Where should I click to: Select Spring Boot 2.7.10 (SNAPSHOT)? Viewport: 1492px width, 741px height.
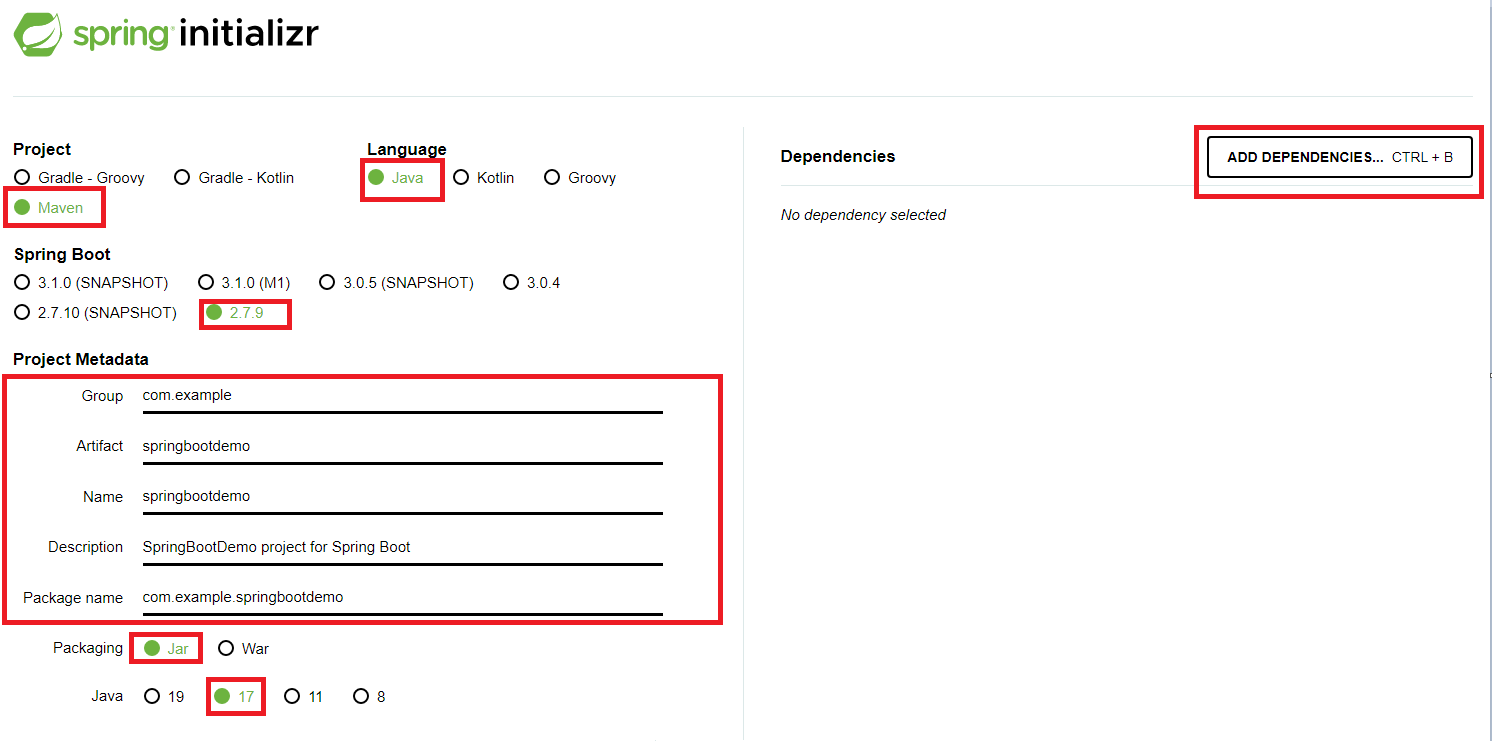click(x=95, y=313)
